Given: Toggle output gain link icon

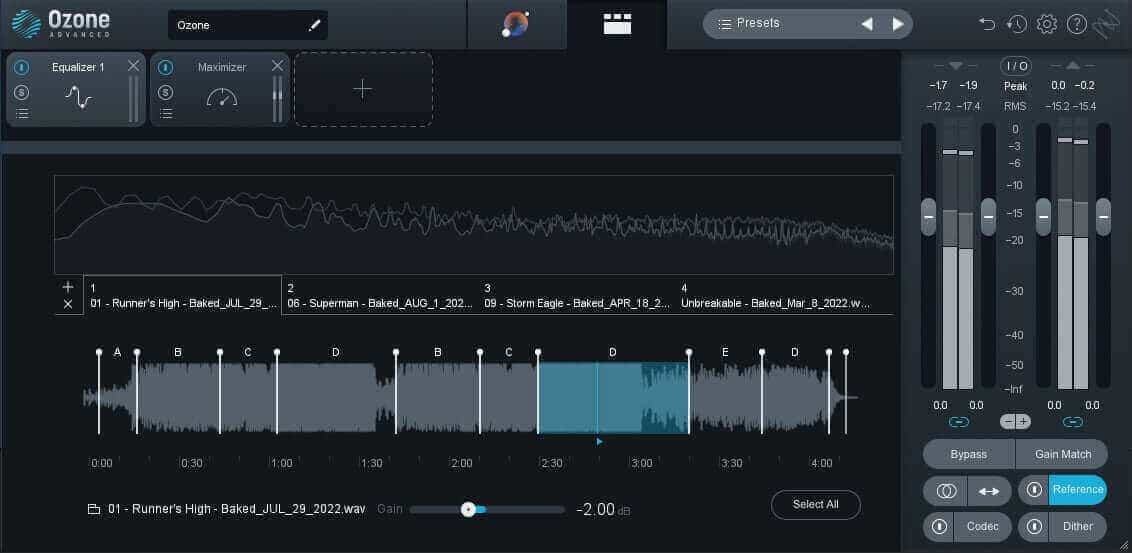Looking at the screenshot, I should point(1073,422).
